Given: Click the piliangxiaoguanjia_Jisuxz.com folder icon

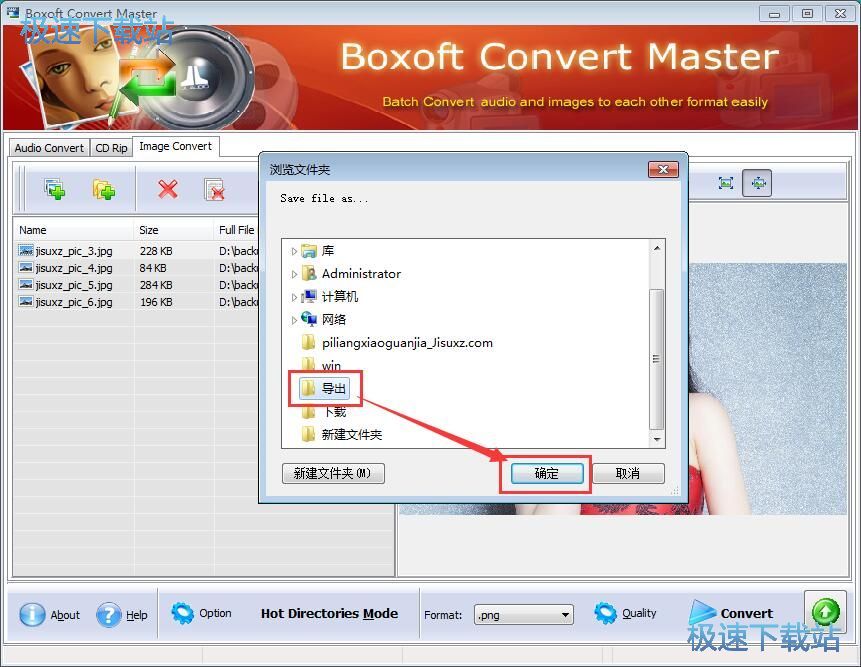Looking at the screenshot, I should [x=308, y=343].
